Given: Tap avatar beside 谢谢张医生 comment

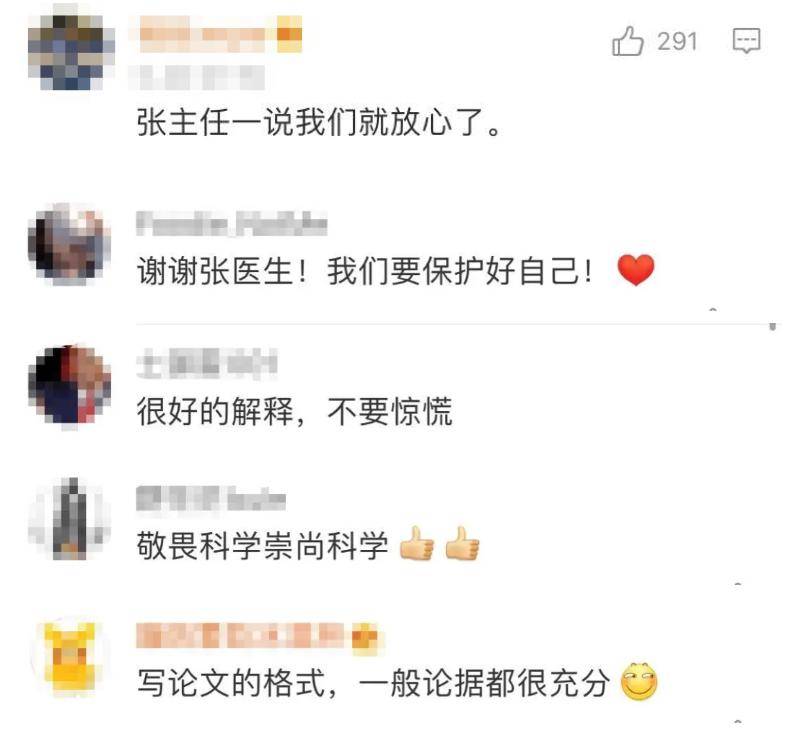Looking at the screenshot, I should (x=70, y=244).
